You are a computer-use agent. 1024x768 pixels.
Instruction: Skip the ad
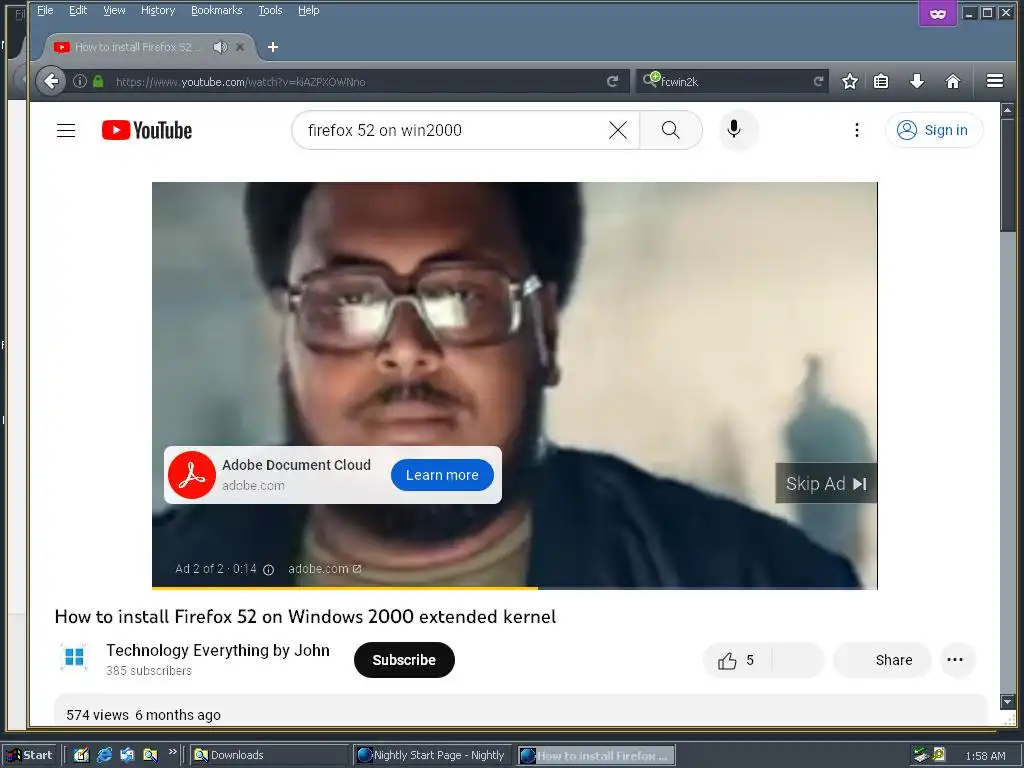pyautogui.click(x=826, y=483)
